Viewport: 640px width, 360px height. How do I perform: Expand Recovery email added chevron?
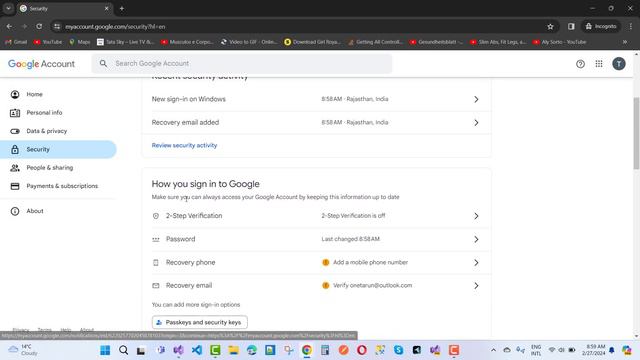(476, 122)
